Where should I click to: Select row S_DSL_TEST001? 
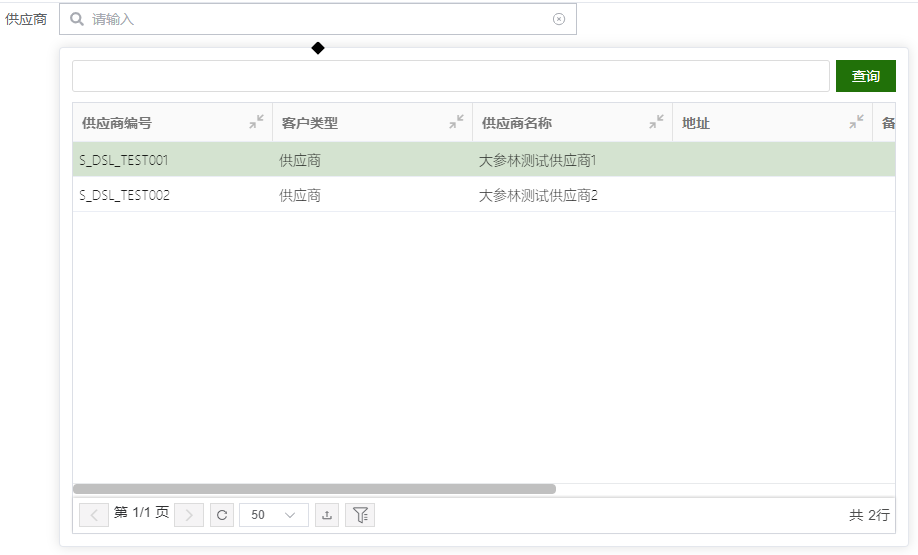tap(484, 160)
